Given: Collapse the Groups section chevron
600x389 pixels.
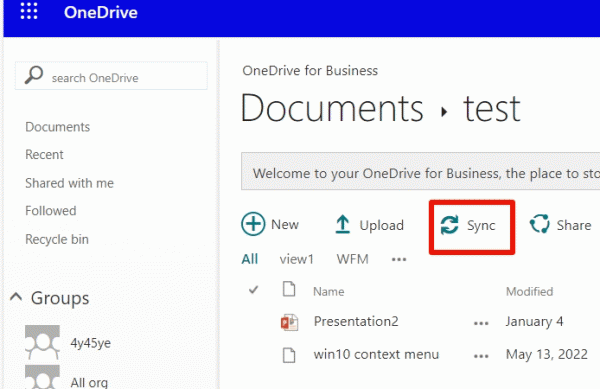Looking at the screenshot, I should 16,297.
